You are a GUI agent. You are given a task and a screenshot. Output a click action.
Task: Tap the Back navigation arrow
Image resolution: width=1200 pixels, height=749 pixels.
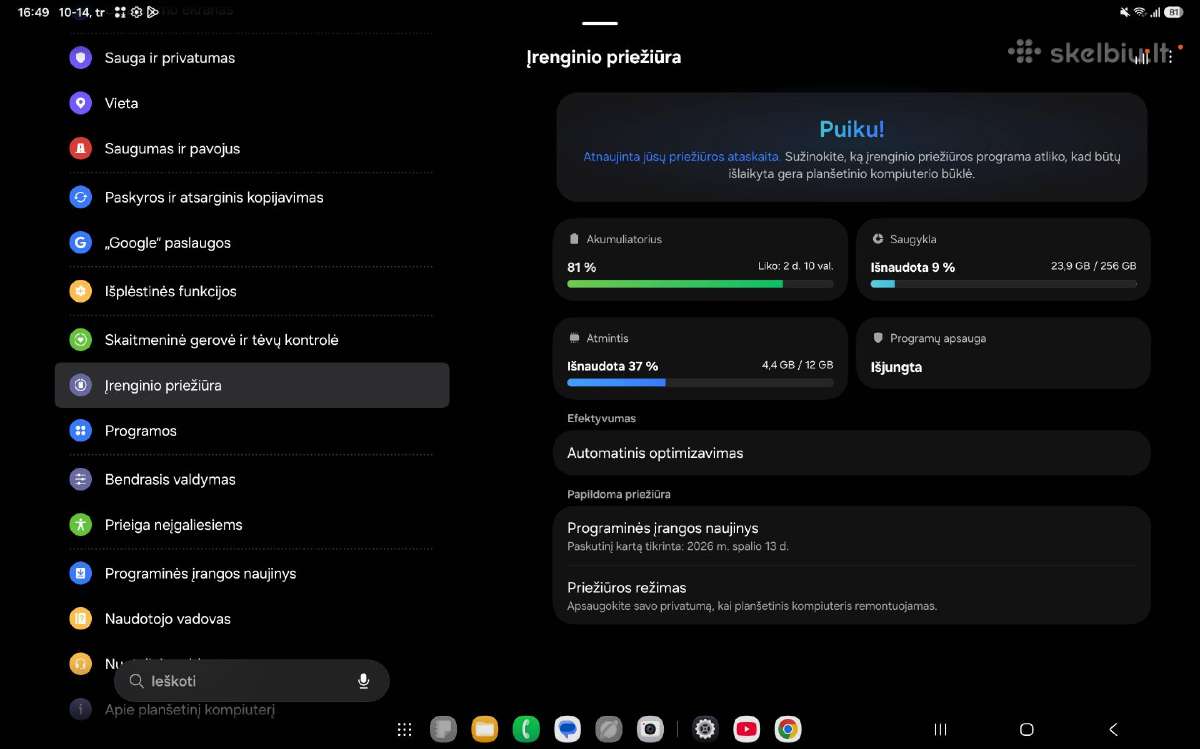[1113, 730]
